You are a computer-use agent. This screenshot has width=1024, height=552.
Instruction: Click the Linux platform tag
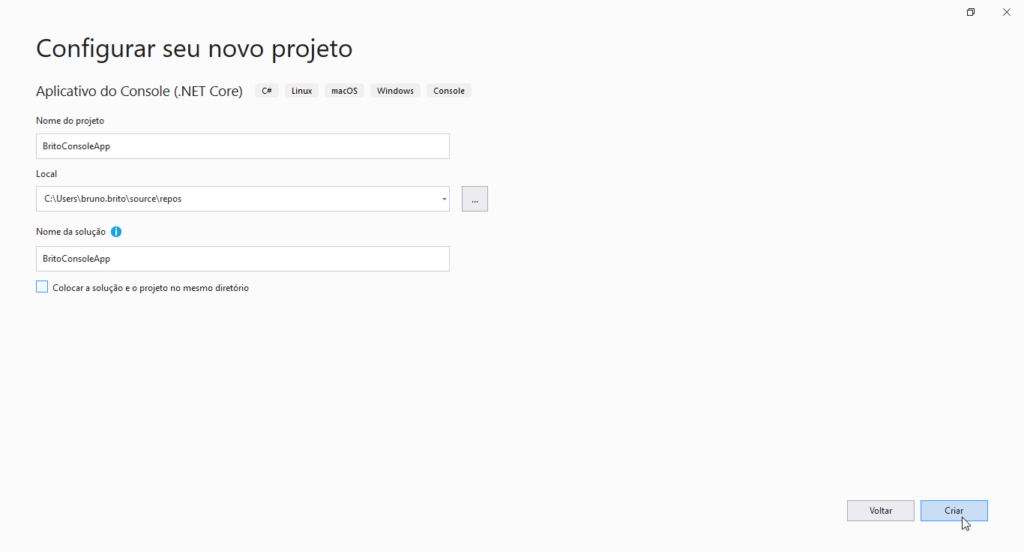[x=302, y=91]
